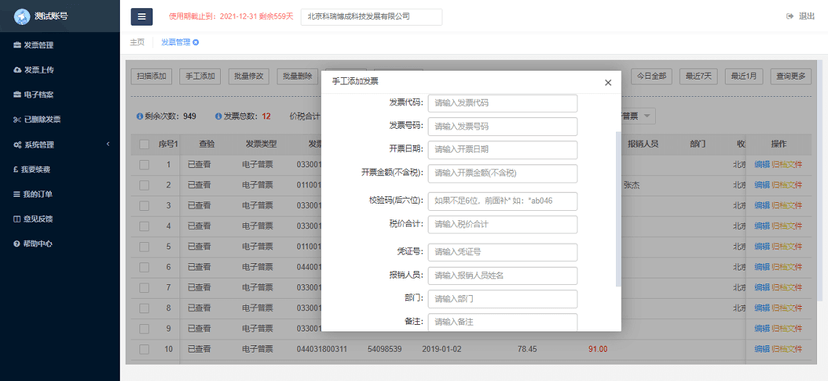
Task: Tick the checkbox for row 2
Action: point(144,185)
